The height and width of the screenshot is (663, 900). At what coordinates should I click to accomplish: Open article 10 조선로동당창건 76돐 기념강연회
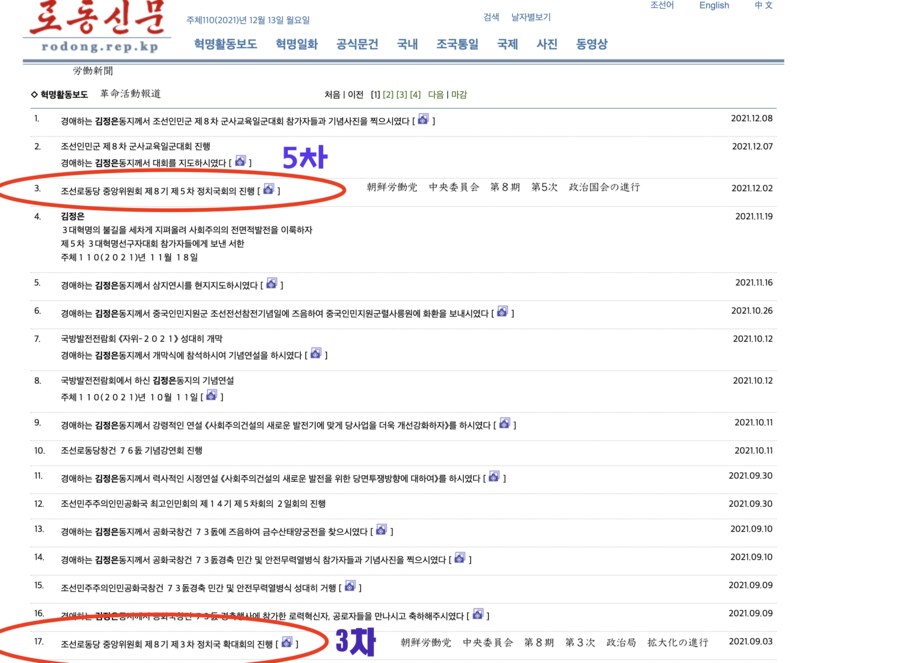pyautogui.click(x=131, y=451)
